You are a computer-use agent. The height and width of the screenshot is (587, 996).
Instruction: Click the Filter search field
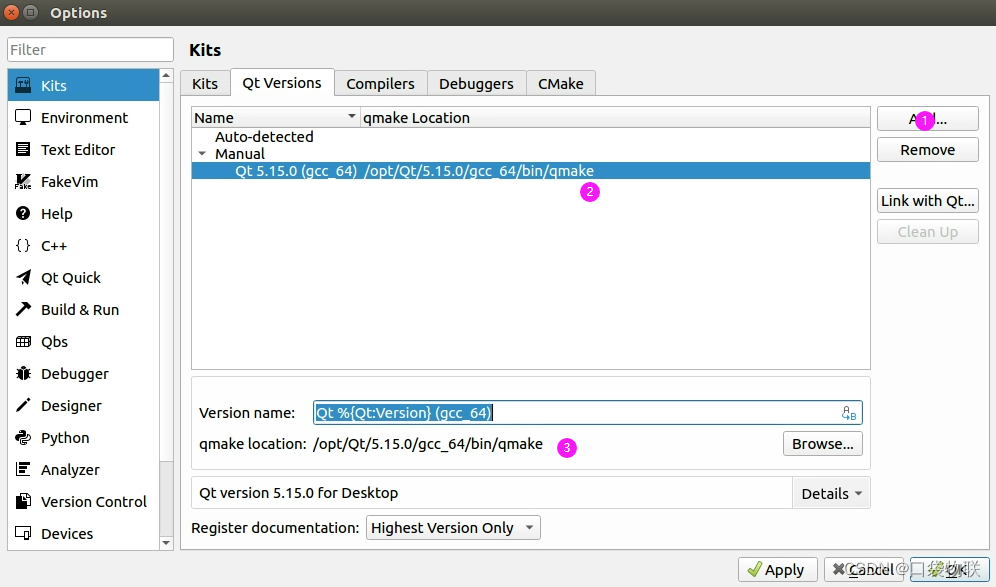(90, 50)
